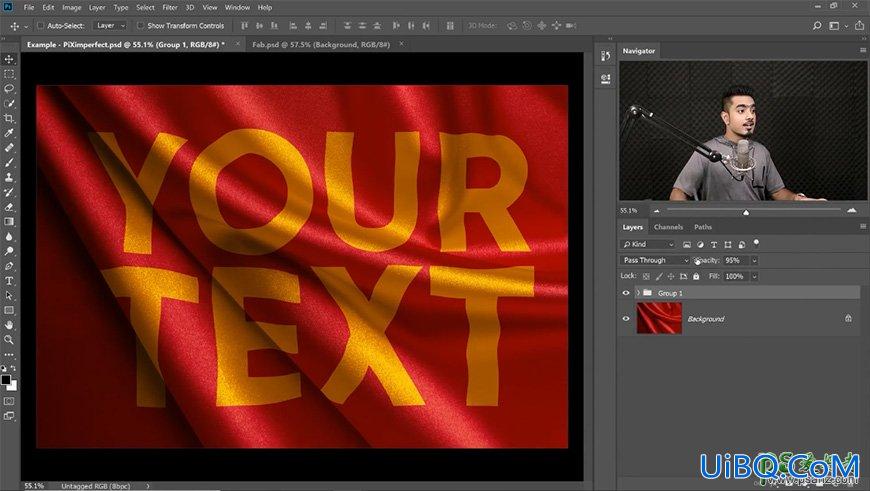Image resolution: width=870 pixels, height=491 pixels.
Task: Open the Layers panel menu
Action: (863, 226)
